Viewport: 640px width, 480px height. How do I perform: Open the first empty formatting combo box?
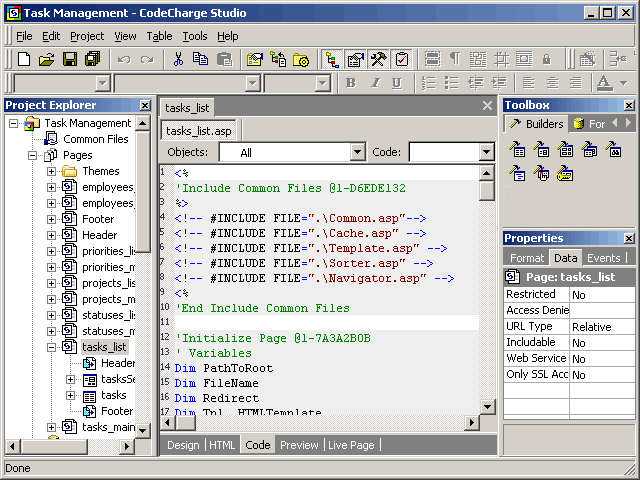[62, 83]
